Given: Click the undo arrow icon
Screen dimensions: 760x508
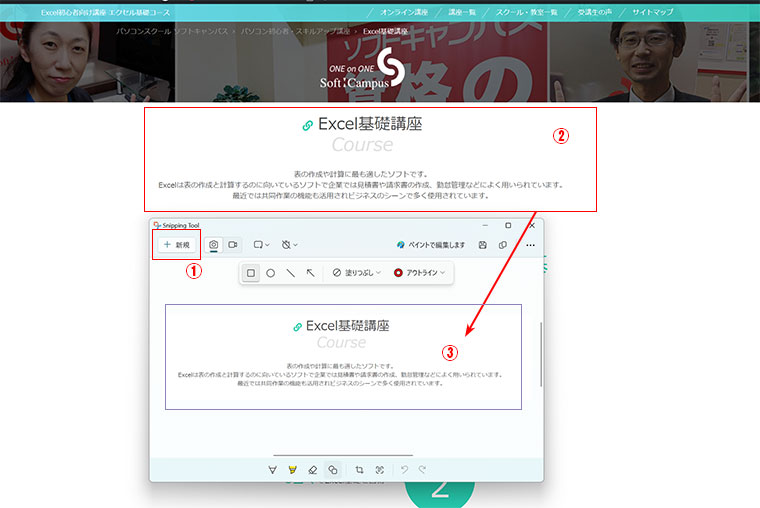Looking at the screenshot, I should [x=404, y=470].
